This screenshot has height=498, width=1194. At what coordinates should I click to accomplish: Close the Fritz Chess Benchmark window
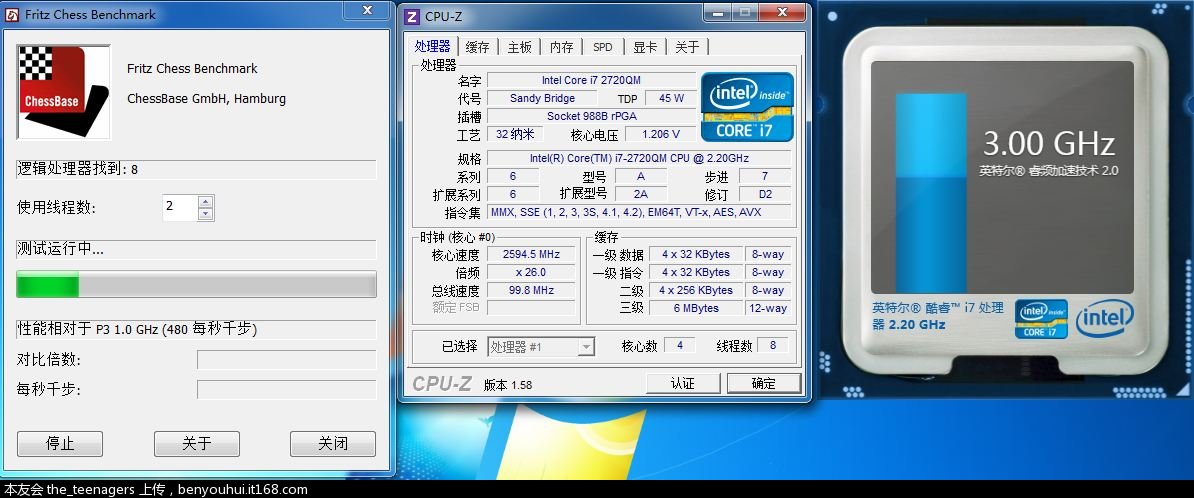coord(367,11)
